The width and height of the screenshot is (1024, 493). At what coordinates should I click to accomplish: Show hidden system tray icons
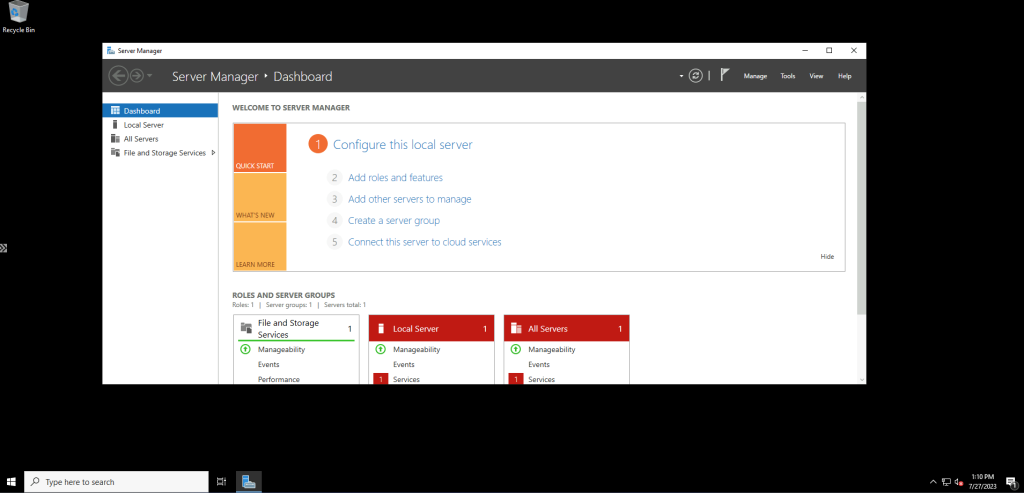(933, 482)
